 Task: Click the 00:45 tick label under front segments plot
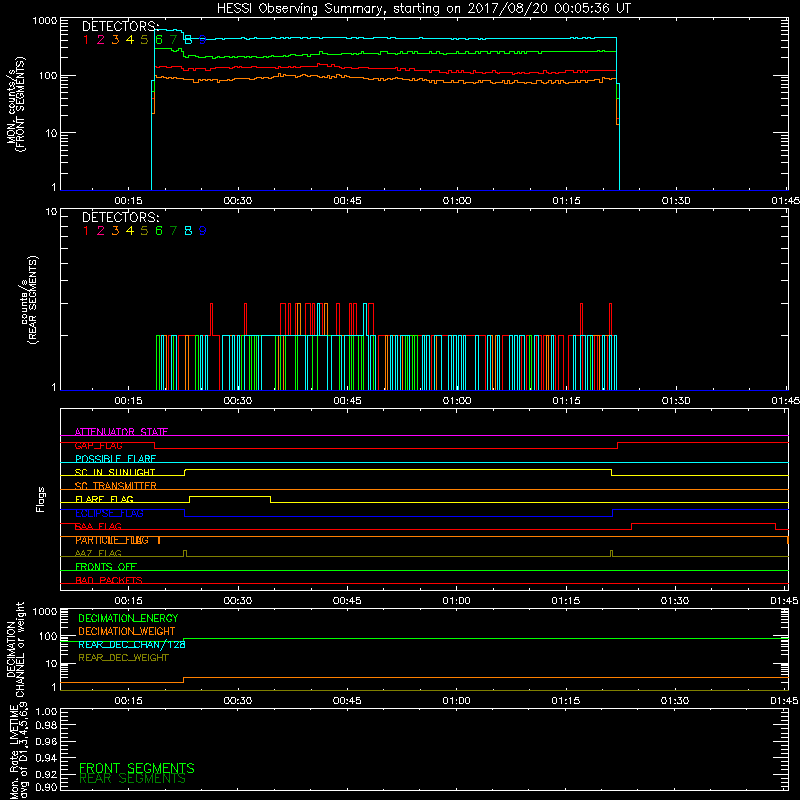[x=347, y=201]
